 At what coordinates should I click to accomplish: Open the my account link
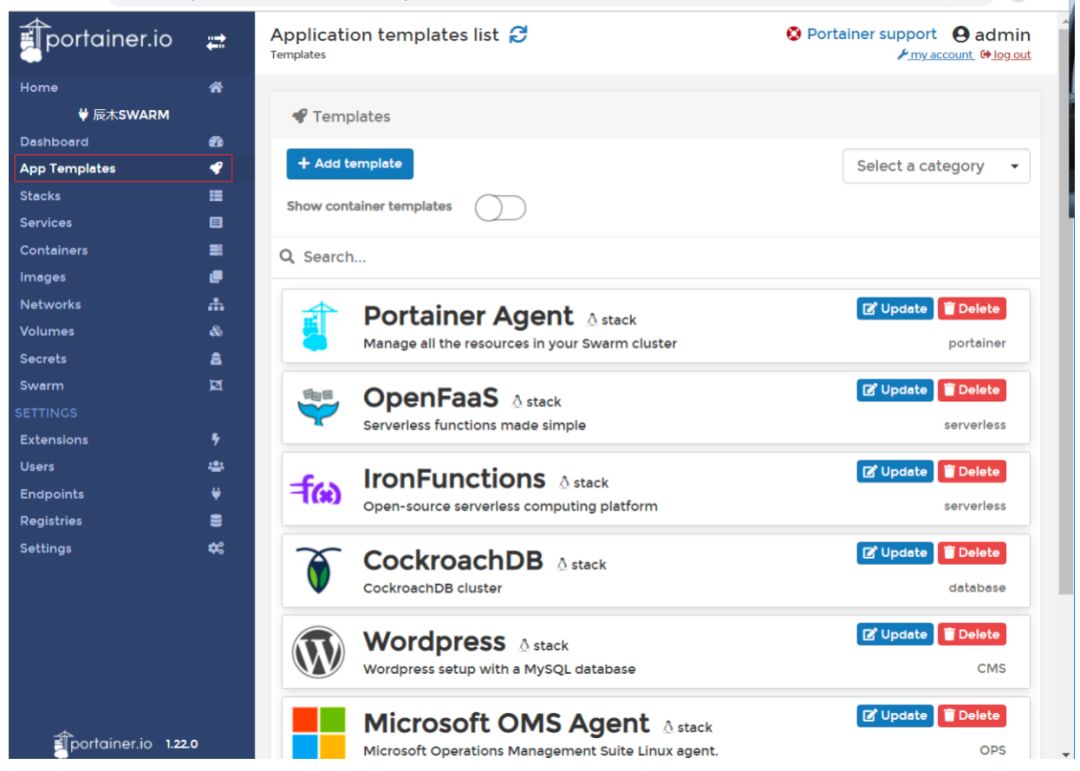(935, 55)
